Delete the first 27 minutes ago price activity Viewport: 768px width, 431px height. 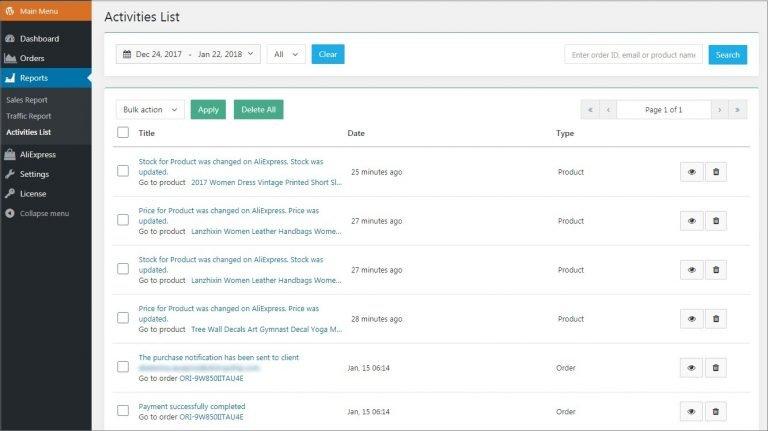[716, 221]
